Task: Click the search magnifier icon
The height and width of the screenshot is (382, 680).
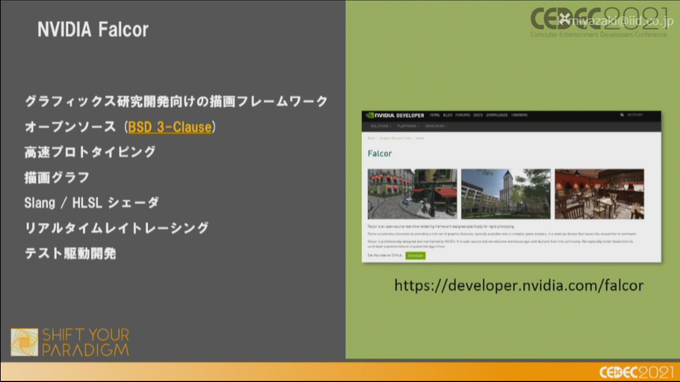Action: [622, 115]
